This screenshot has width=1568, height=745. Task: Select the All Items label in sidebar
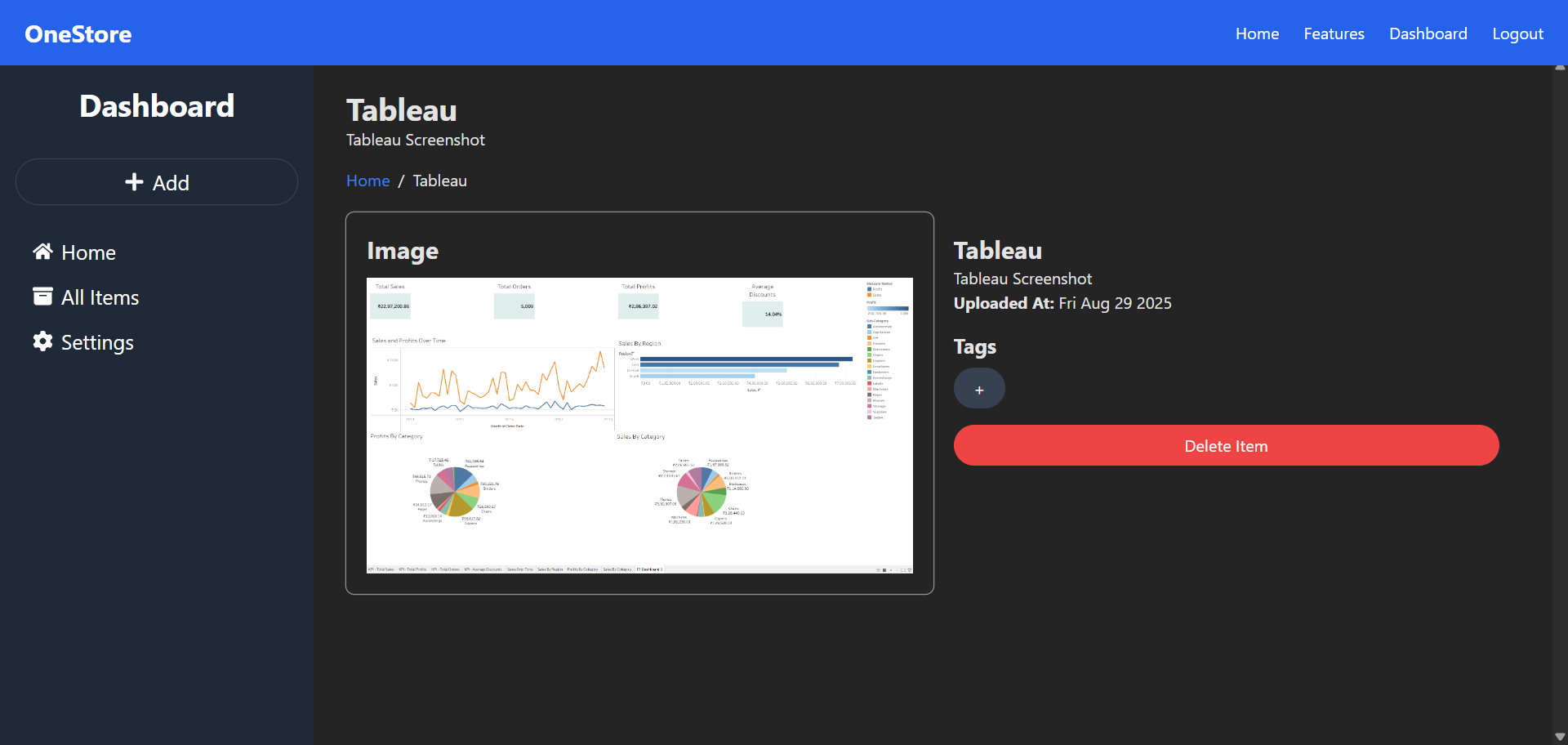[100, 297]
